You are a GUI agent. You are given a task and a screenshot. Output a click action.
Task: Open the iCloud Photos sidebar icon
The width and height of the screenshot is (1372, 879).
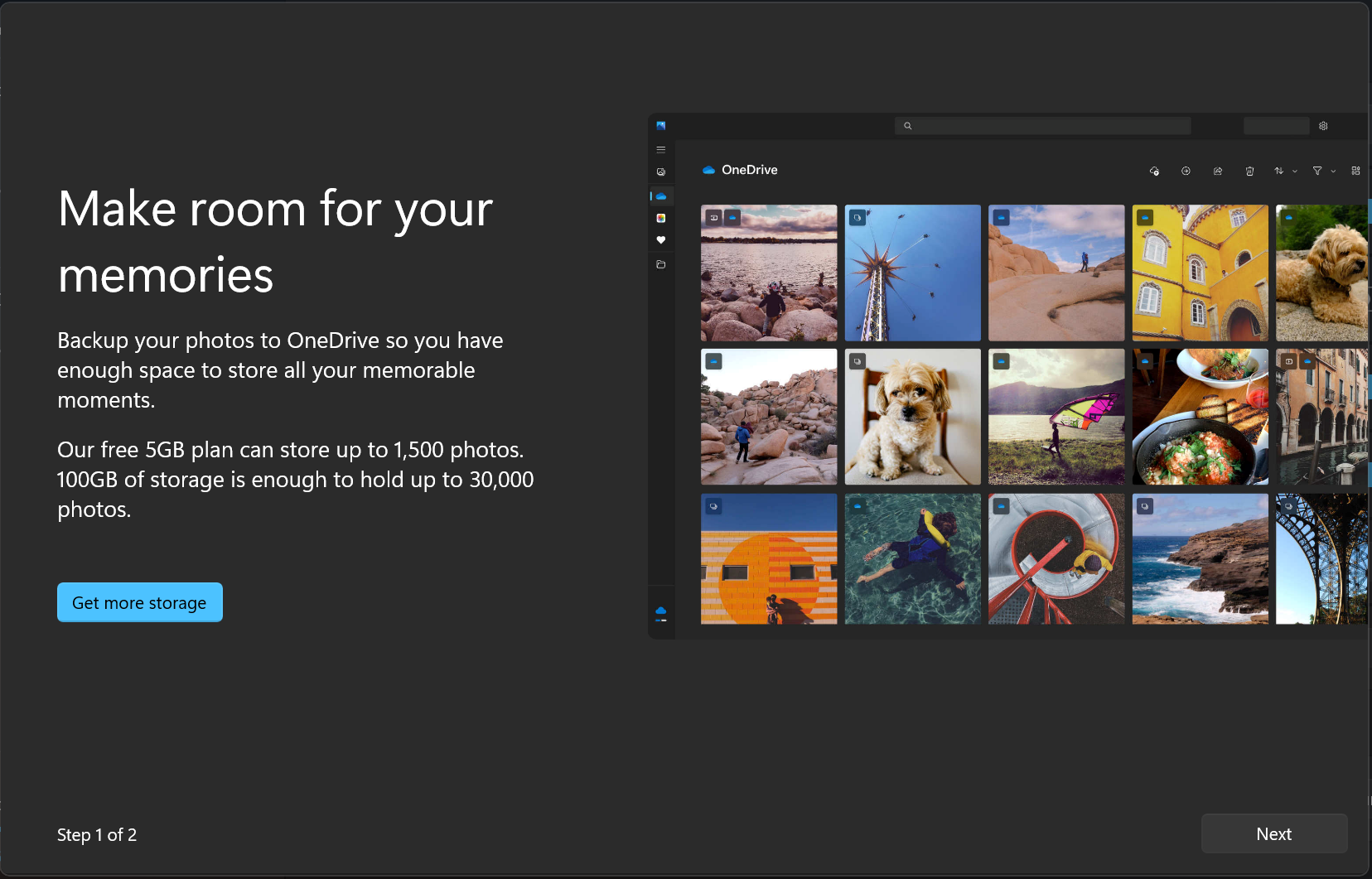661,219
